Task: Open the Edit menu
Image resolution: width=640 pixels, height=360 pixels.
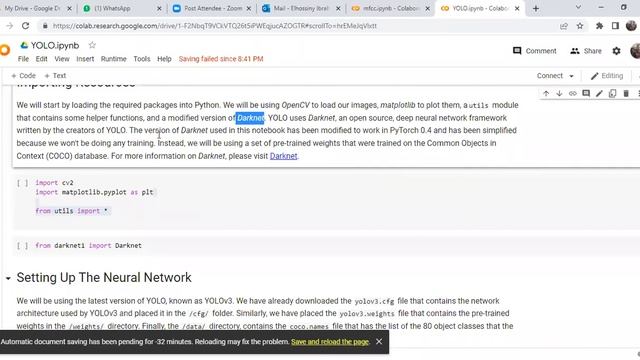Action: [41, 59]
